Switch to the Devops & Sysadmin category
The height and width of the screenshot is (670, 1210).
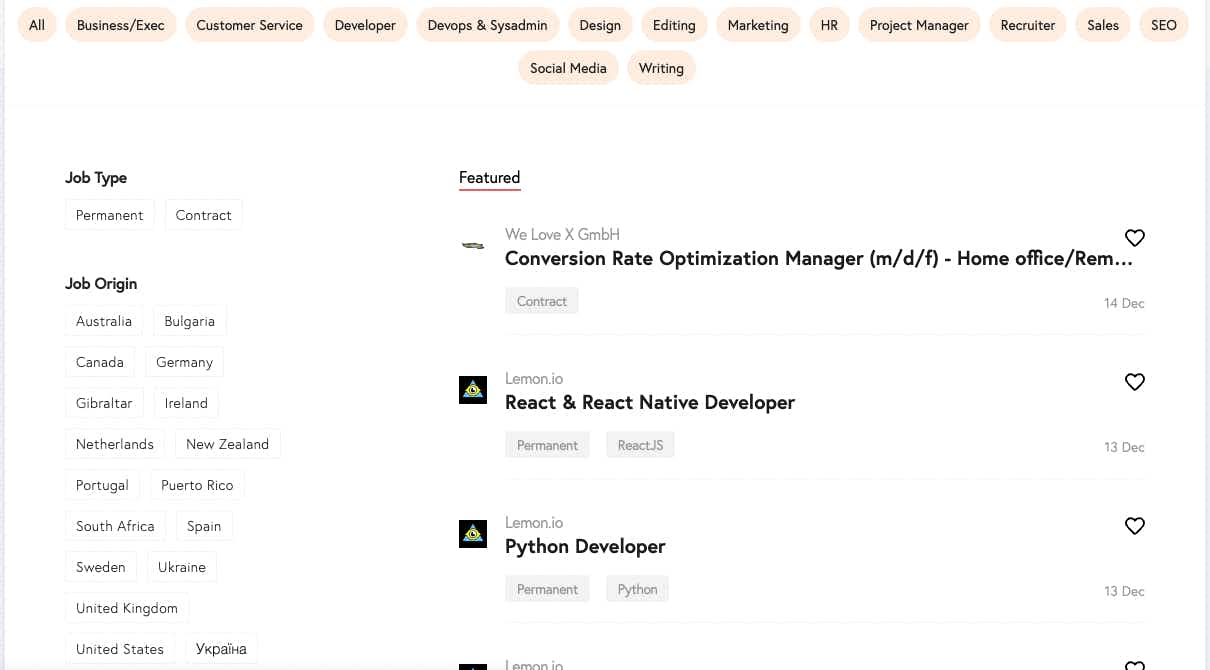pyautogui.click(x=487, y=25)
